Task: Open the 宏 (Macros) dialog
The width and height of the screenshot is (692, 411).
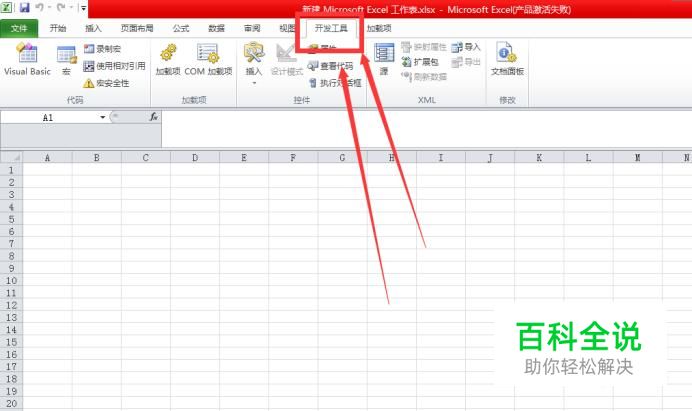Action: coord(66,60)
